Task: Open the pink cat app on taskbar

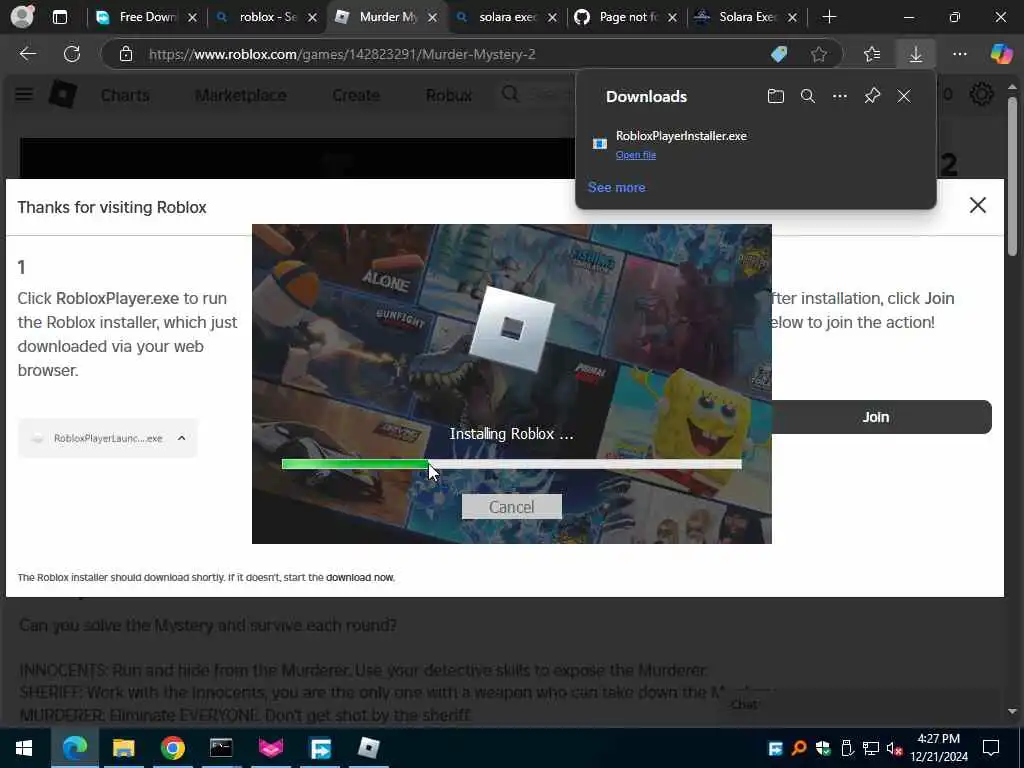Action: point(270,748)
